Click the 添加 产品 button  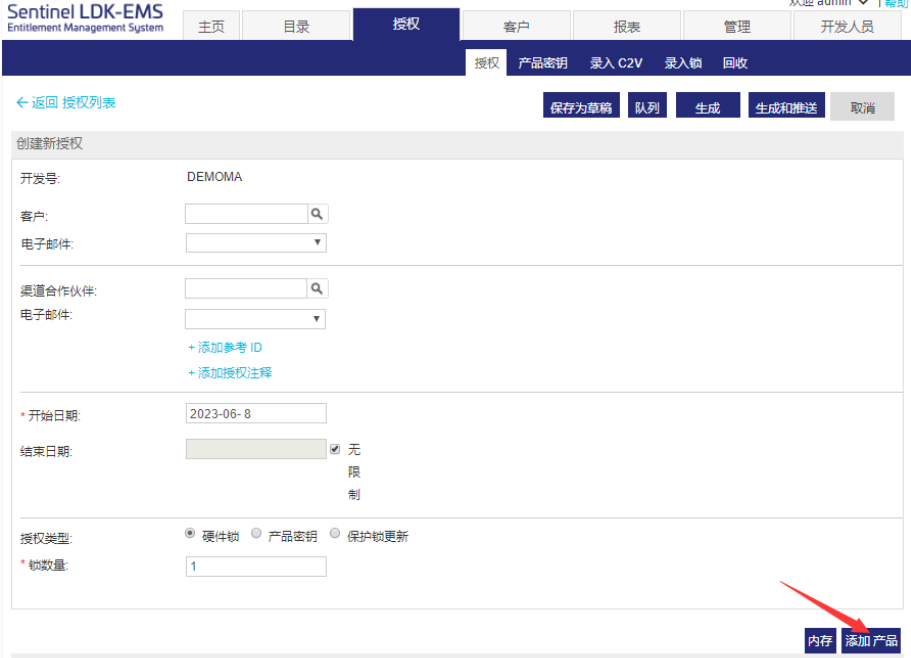tap(870, 641)
